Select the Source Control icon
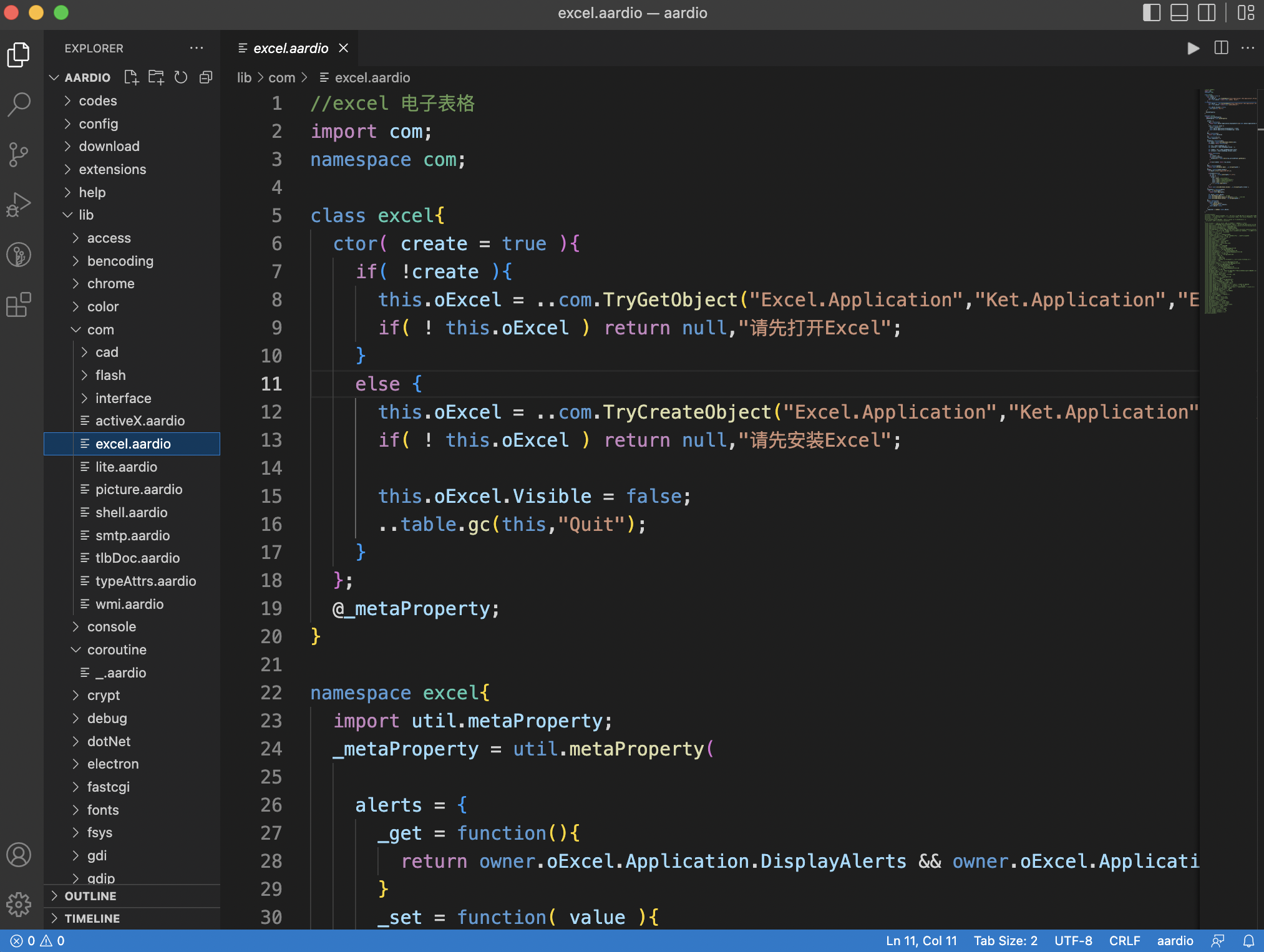Image resolution: width=1264 pixels, height=952 pixels. (19, 155)
